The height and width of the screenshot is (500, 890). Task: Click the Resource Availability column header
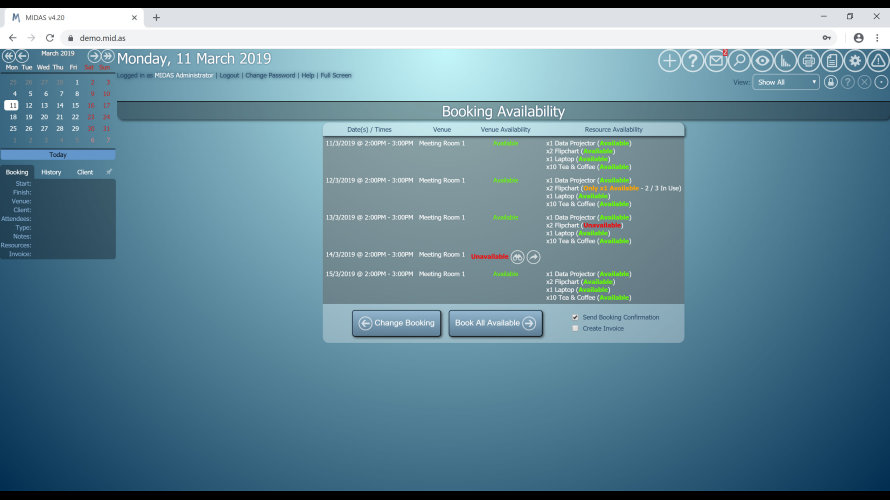pos(614,129)
